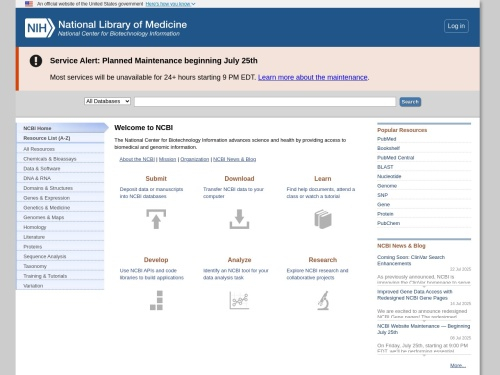Click the Analyze chart icon
The width and height of the screenshot is (500, 375).
239,300
